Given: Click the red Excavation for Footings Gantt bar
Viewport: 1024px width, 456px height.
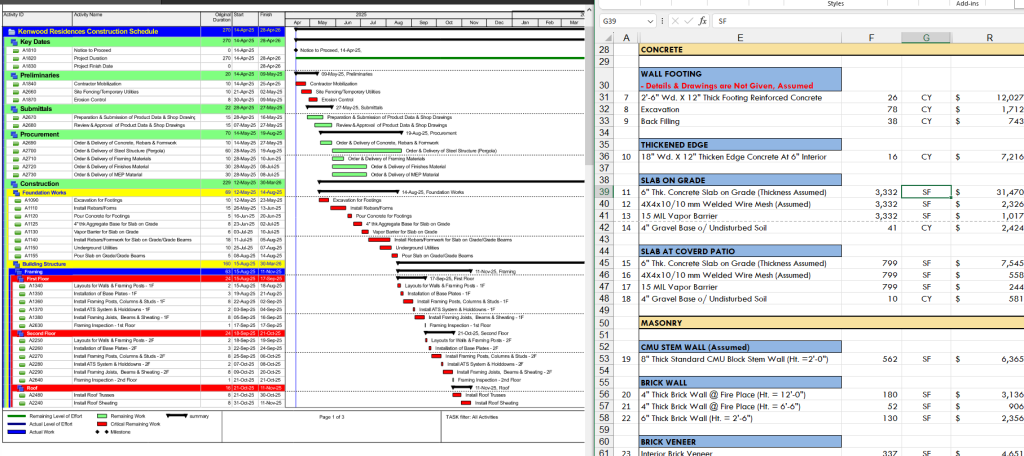Looking at the screenshot, I should click(324, 200).
